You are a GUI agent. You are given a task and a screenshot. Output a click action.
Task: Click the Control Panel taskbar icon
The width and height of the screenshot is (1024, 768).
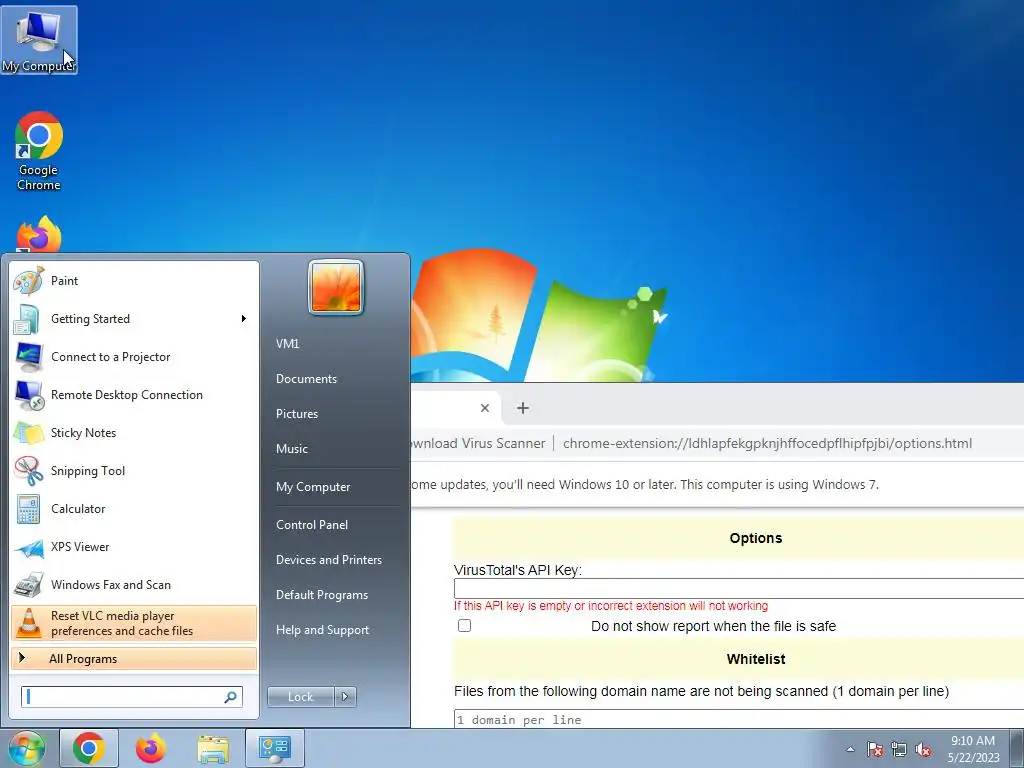point(275,748)
